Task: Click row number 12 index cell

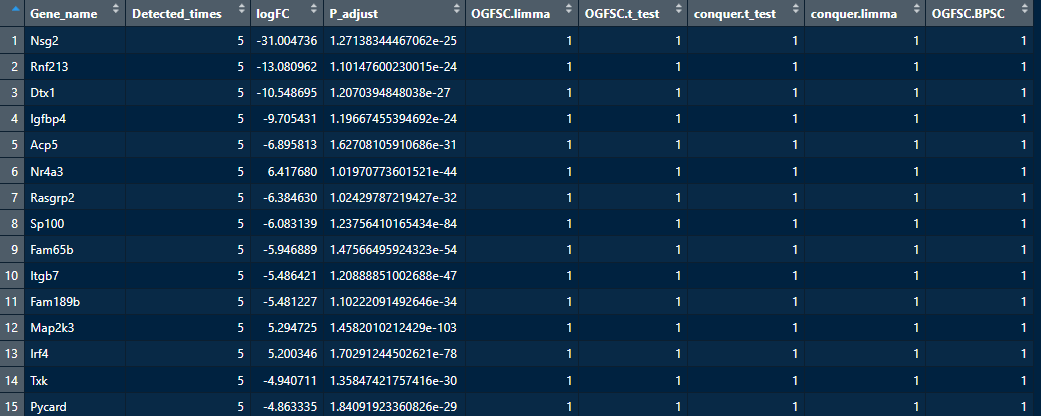Action: (x=12, y=328)
